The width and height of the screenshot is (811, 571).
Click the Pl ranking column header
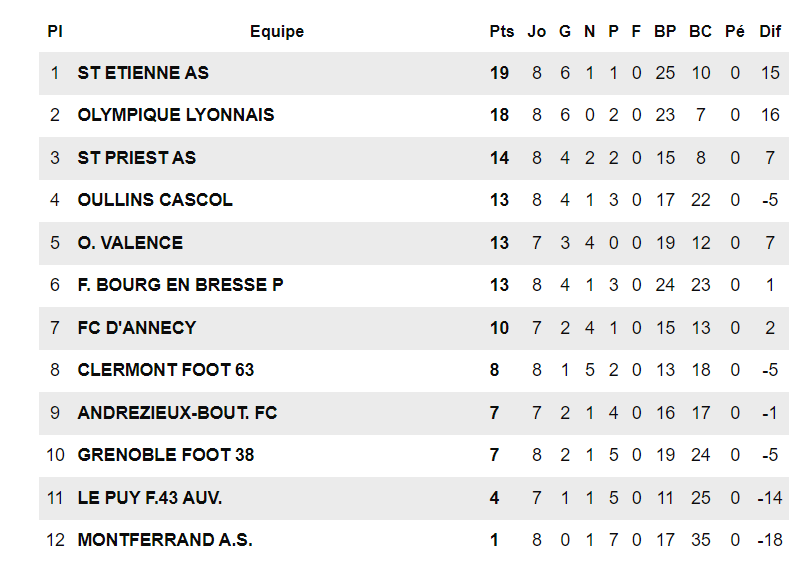(55, 32)
